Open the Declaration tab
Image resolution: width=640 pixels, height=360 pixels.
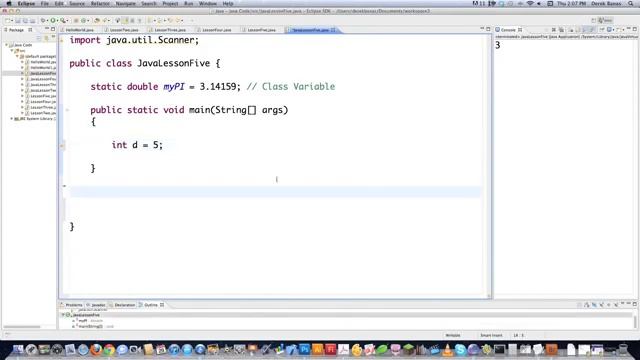[x=122, y=305]
